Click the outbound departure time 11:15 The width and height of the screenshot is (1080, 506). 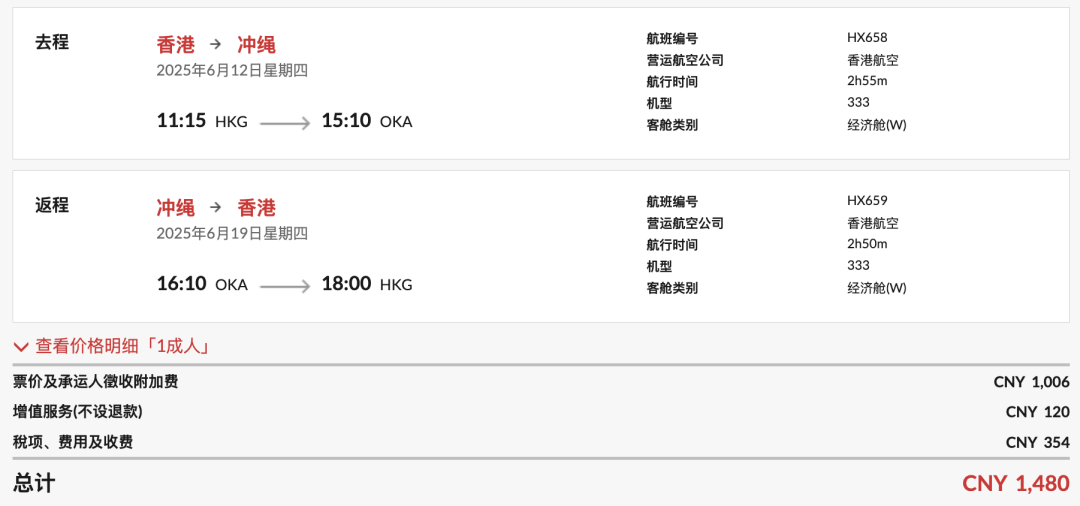pos(182,121)
